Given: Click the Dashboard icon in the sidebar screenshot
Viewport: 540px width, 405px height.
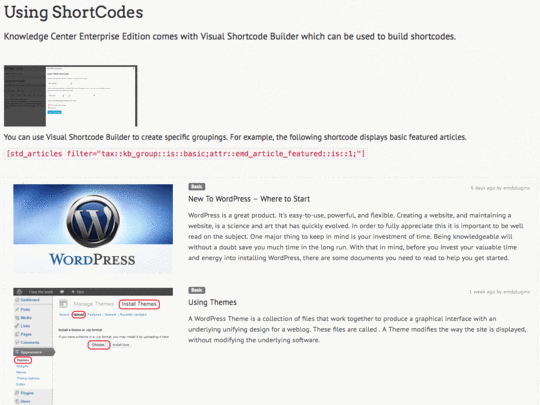Looking at the screenshot, I should coord(17,300).
